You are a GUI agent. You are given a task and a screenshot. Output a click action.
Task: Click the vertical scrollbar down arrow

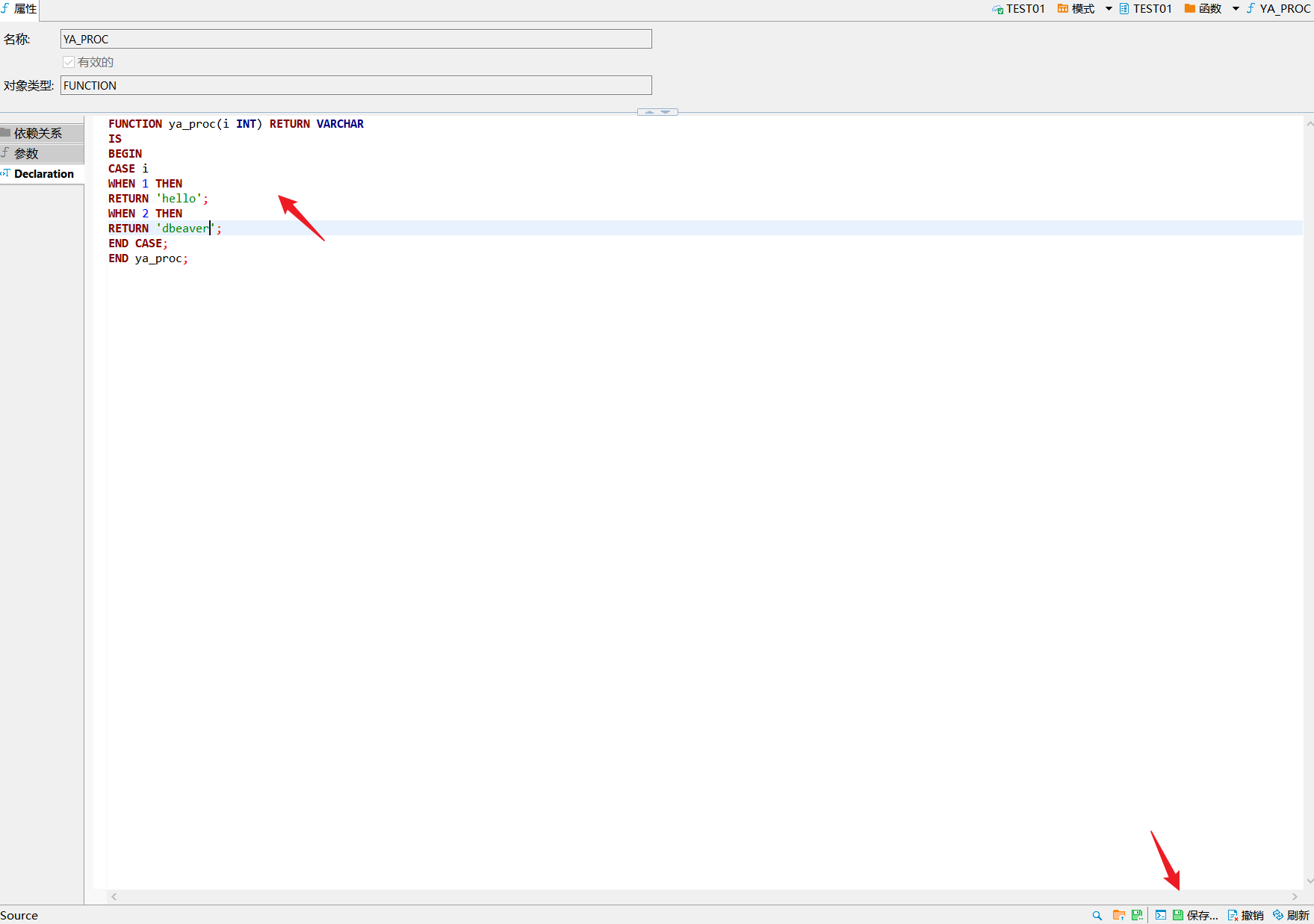1310,881
